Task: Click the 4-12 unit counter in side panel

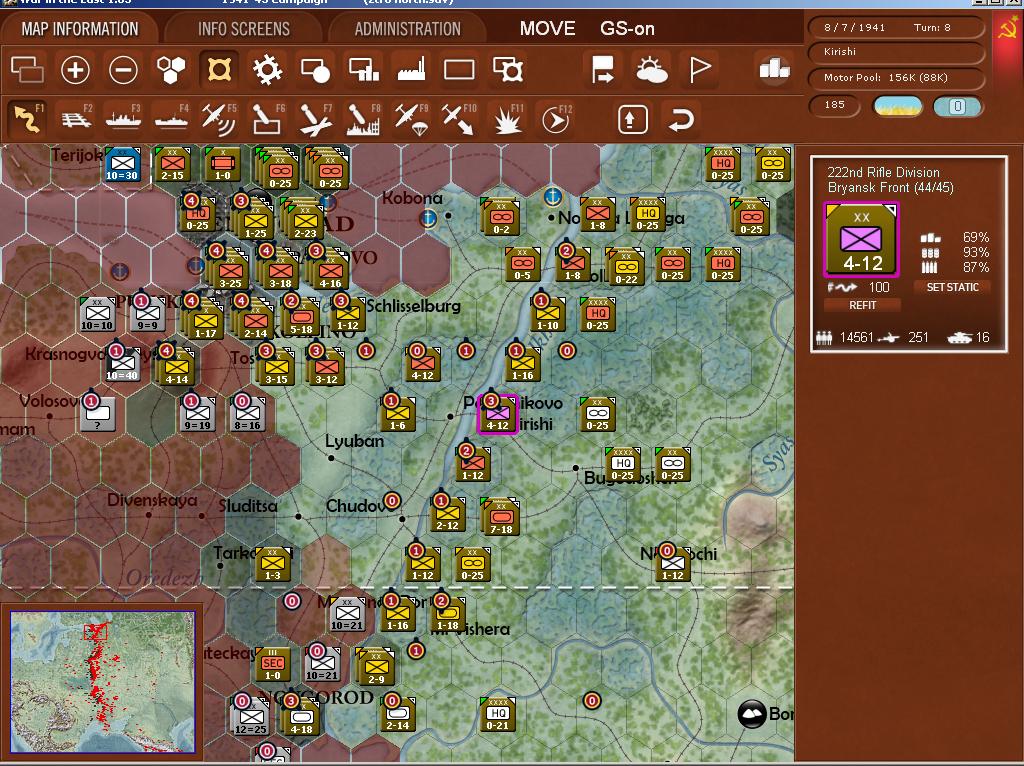Action: pyautogui.click(x=861, y=239)
